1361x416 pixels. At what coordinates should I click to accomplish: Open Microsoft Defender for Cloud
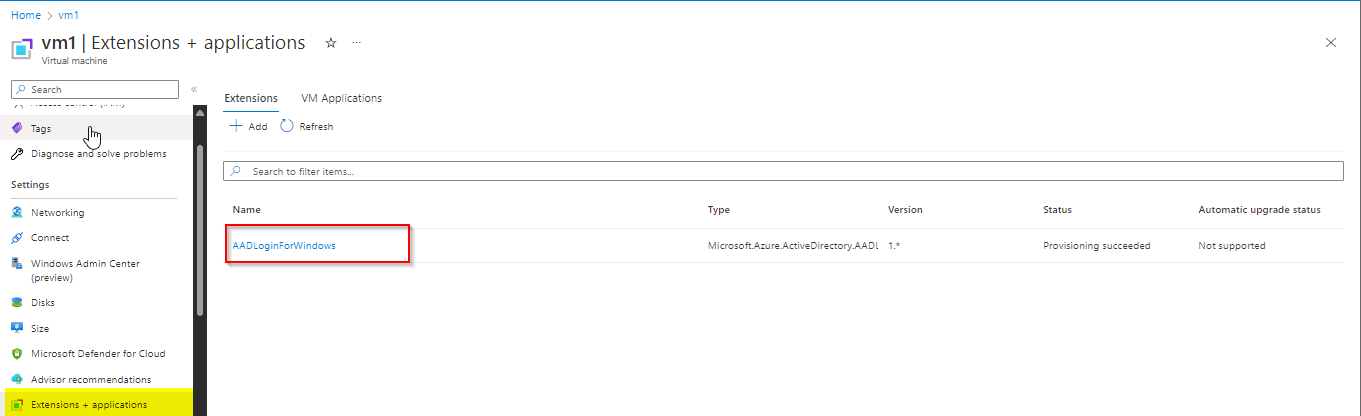pos(98,354)
